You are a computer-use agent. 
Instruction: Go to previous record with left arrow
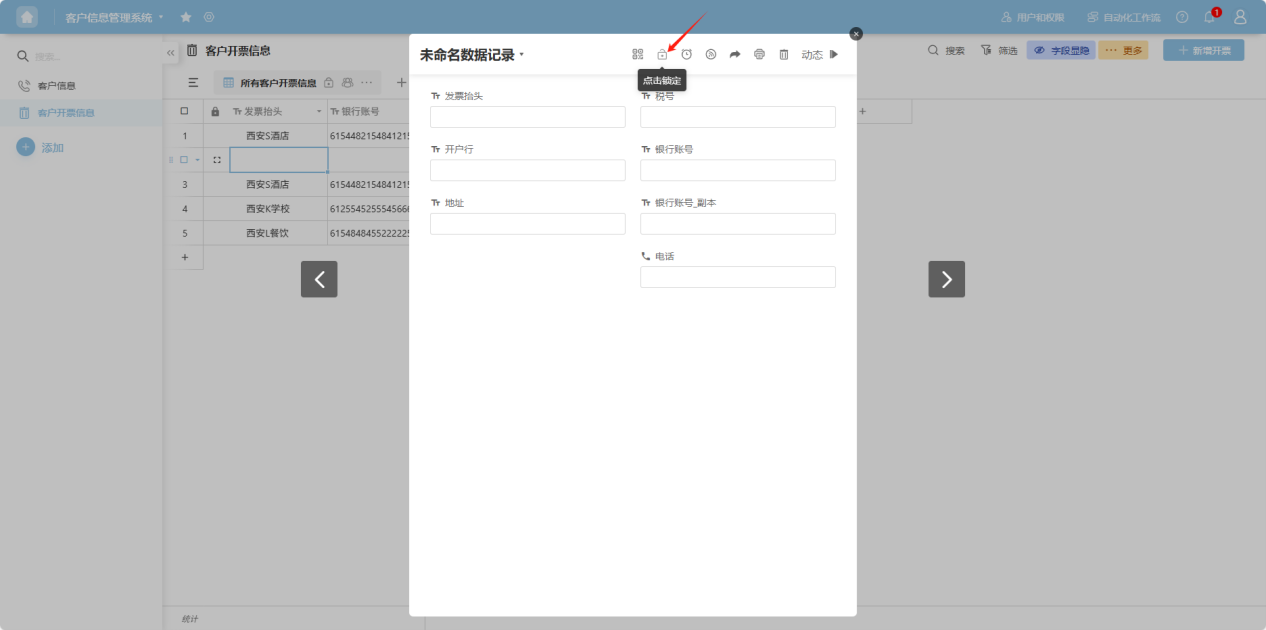click(x=319, y=279)
